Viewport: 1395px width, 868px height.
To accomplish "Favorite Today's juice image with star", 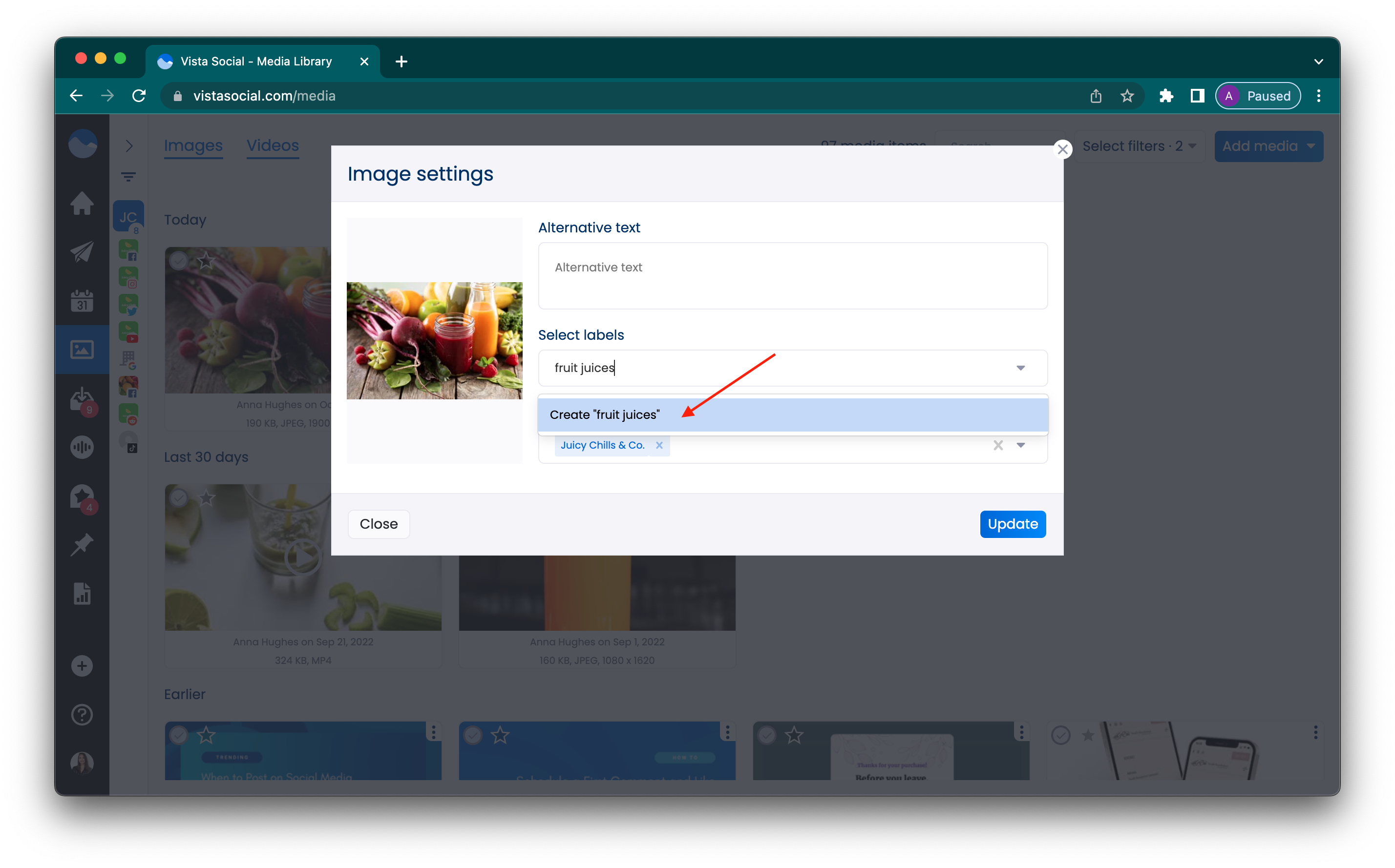I will [x=206, y=261].
